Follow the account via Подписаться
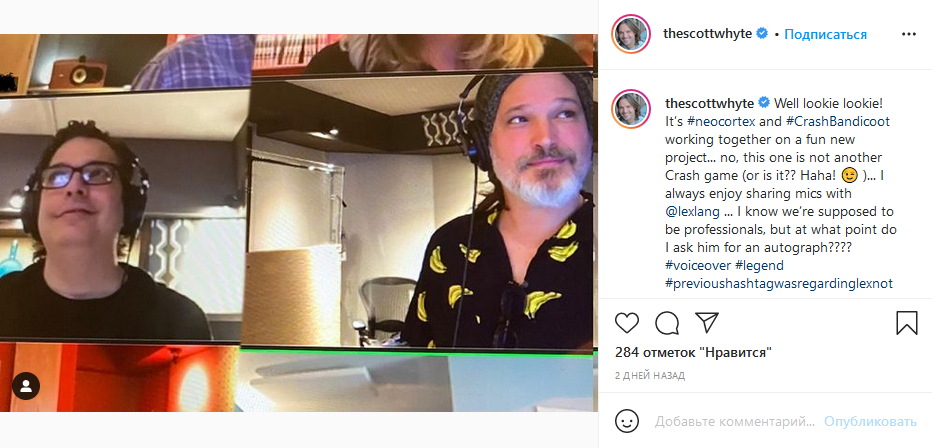Screen dimensions: 932x448 coord(825,34)
